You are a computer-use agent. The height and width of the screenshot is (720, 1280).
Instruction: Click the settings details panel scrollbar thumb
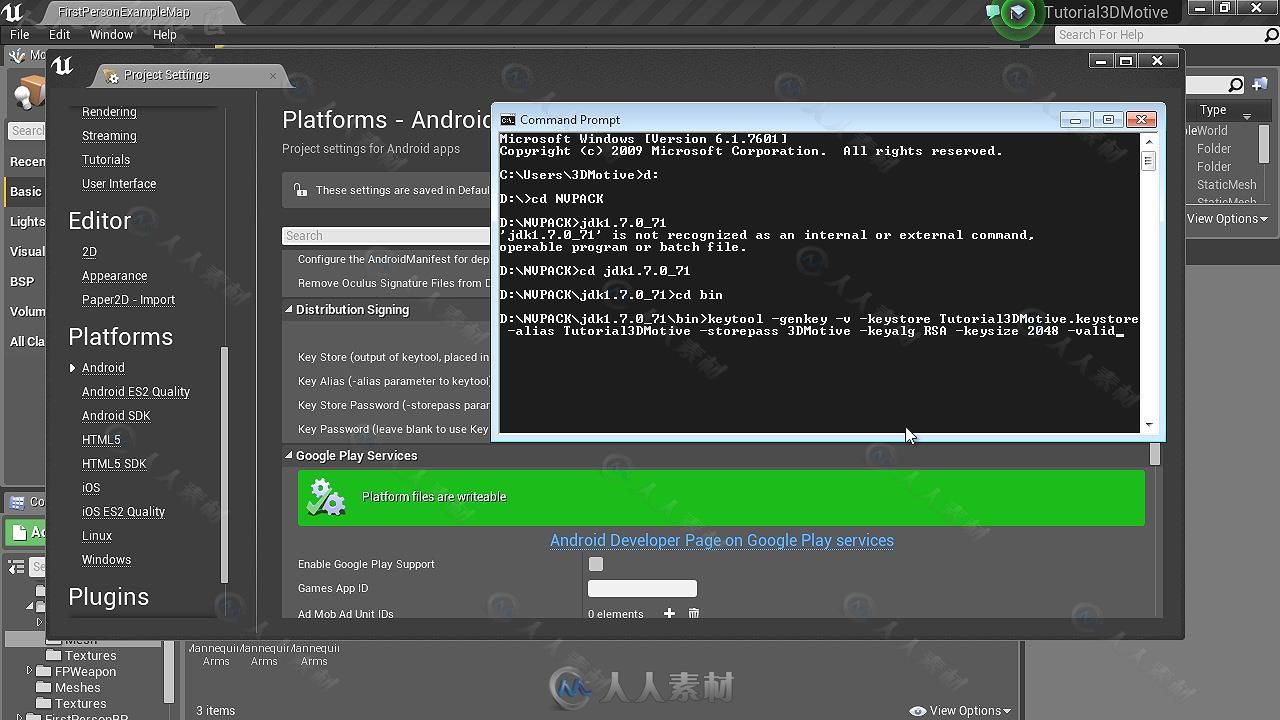pyautogui.click(x=1155, y=454)
